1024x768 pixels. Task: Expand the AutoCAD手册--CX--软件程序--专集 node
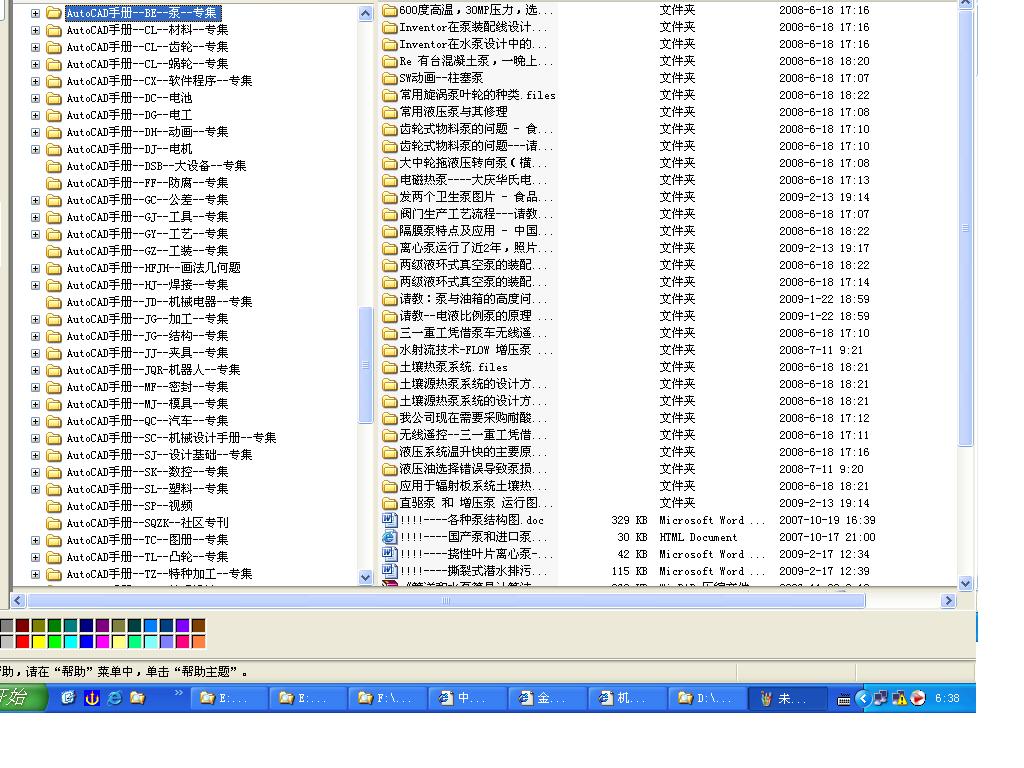click(35, 81)
